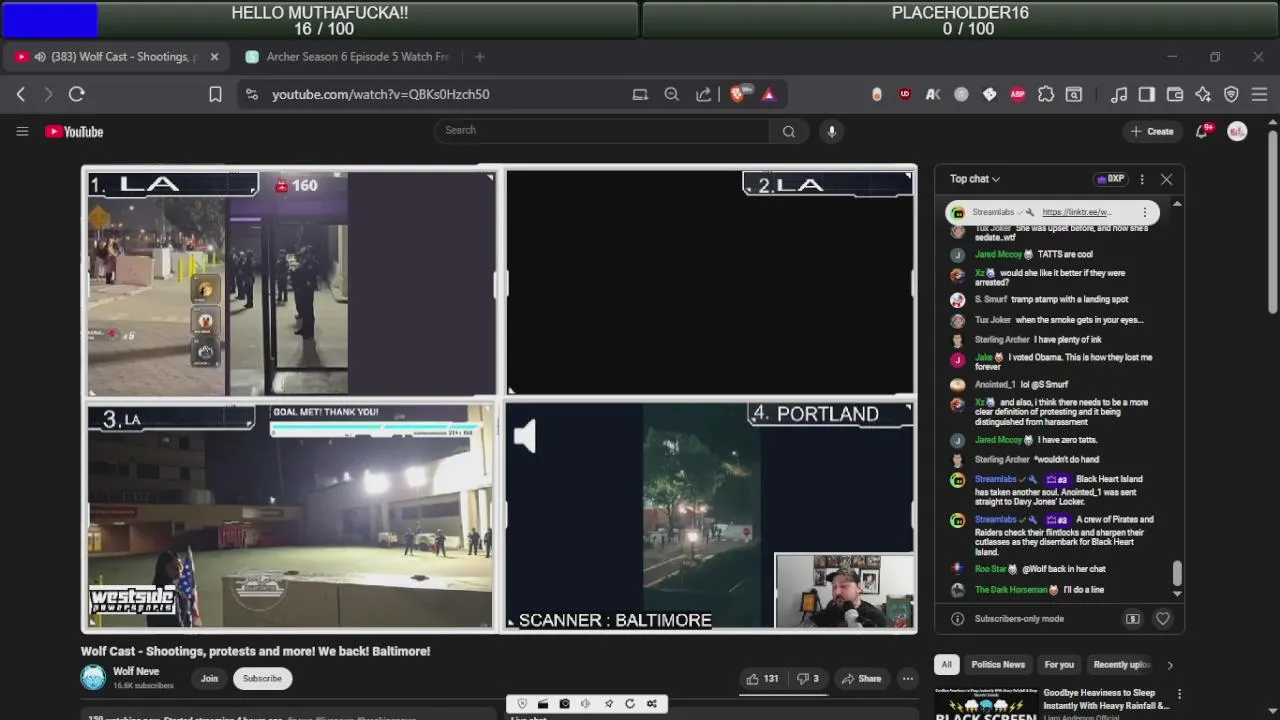This screenshot has height=720, width=1280.
Task: Open the Brave Shields lion icon
Action: (738, 94)
